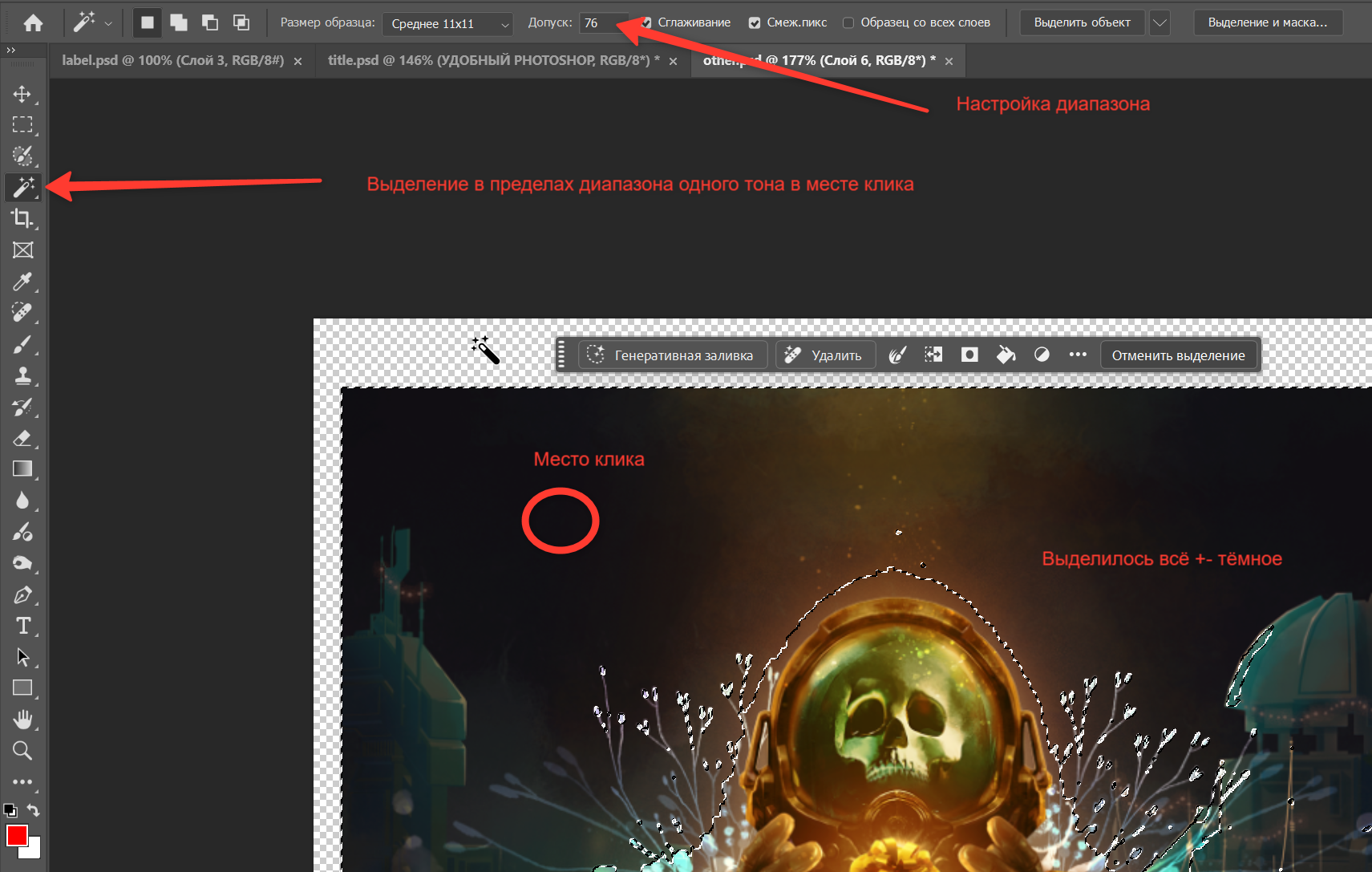Expand the toolbar with double-chevron
Viewport: 1372px width, 872px height.
click(11, 50)
